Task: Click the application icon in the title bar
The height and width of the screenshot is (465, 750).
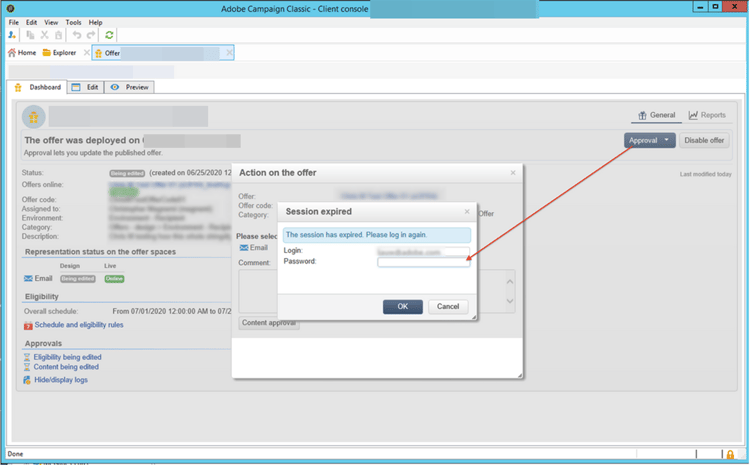Action: click(11, 9)
